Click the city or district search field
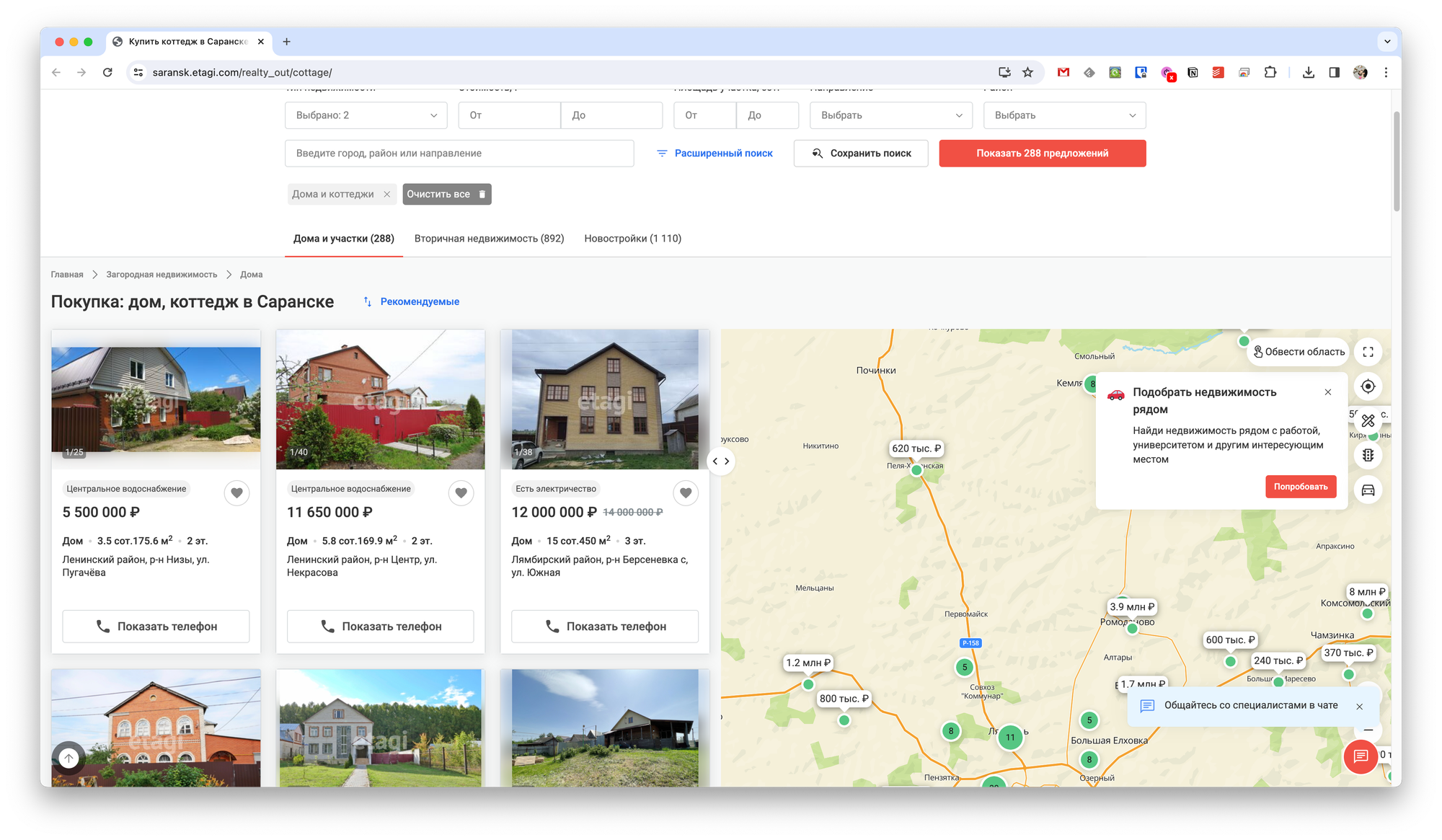The image size is (1442, 840). coord(459,154)
